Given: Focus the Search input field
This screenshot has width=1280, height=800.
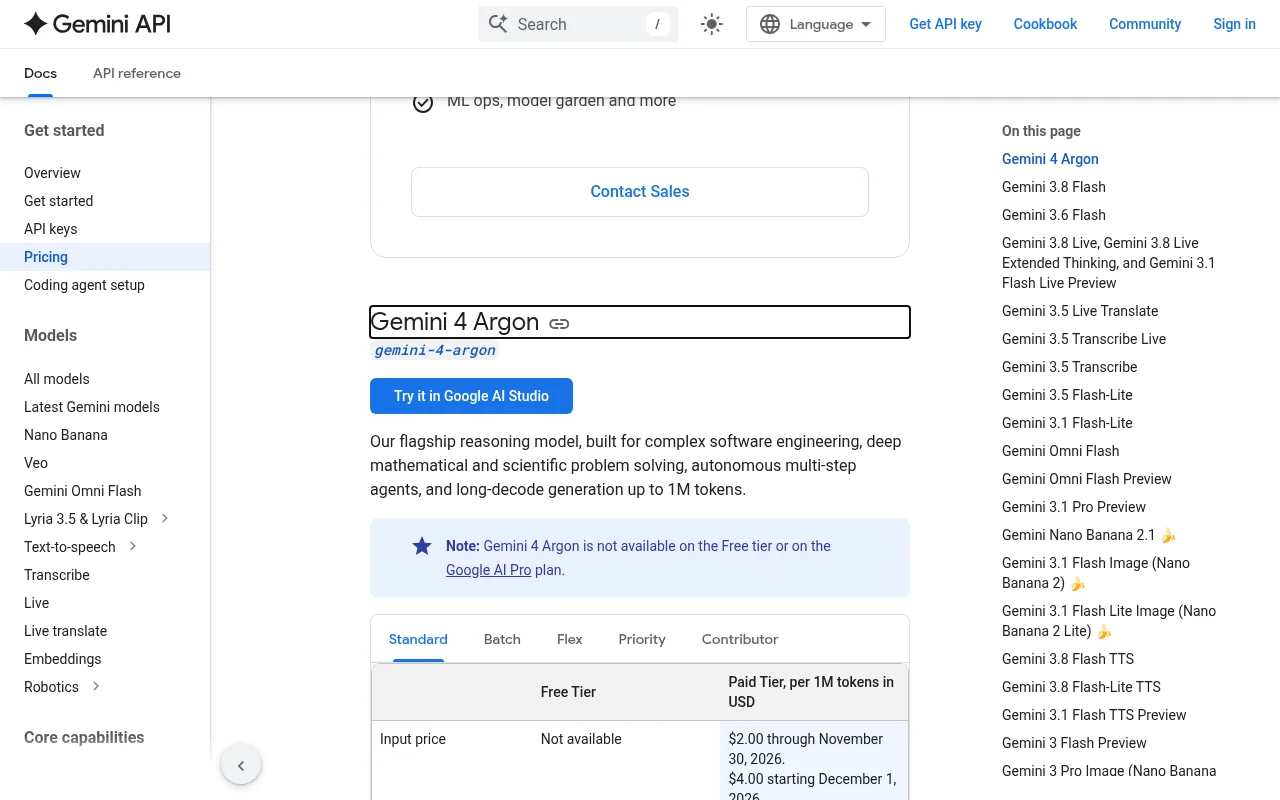Looking at the screenshot, I should [578, 24].
